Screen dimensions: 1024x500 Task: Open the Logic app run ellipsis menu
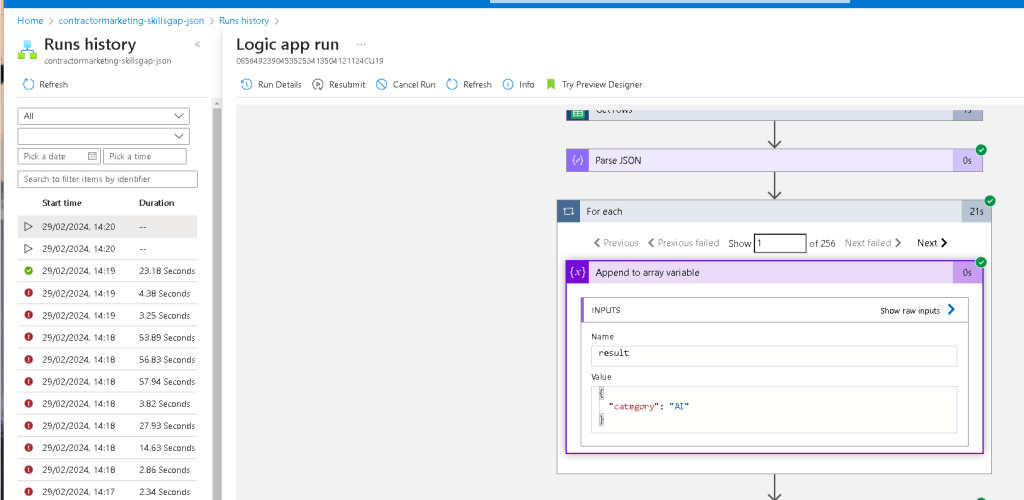coord(361,44)
